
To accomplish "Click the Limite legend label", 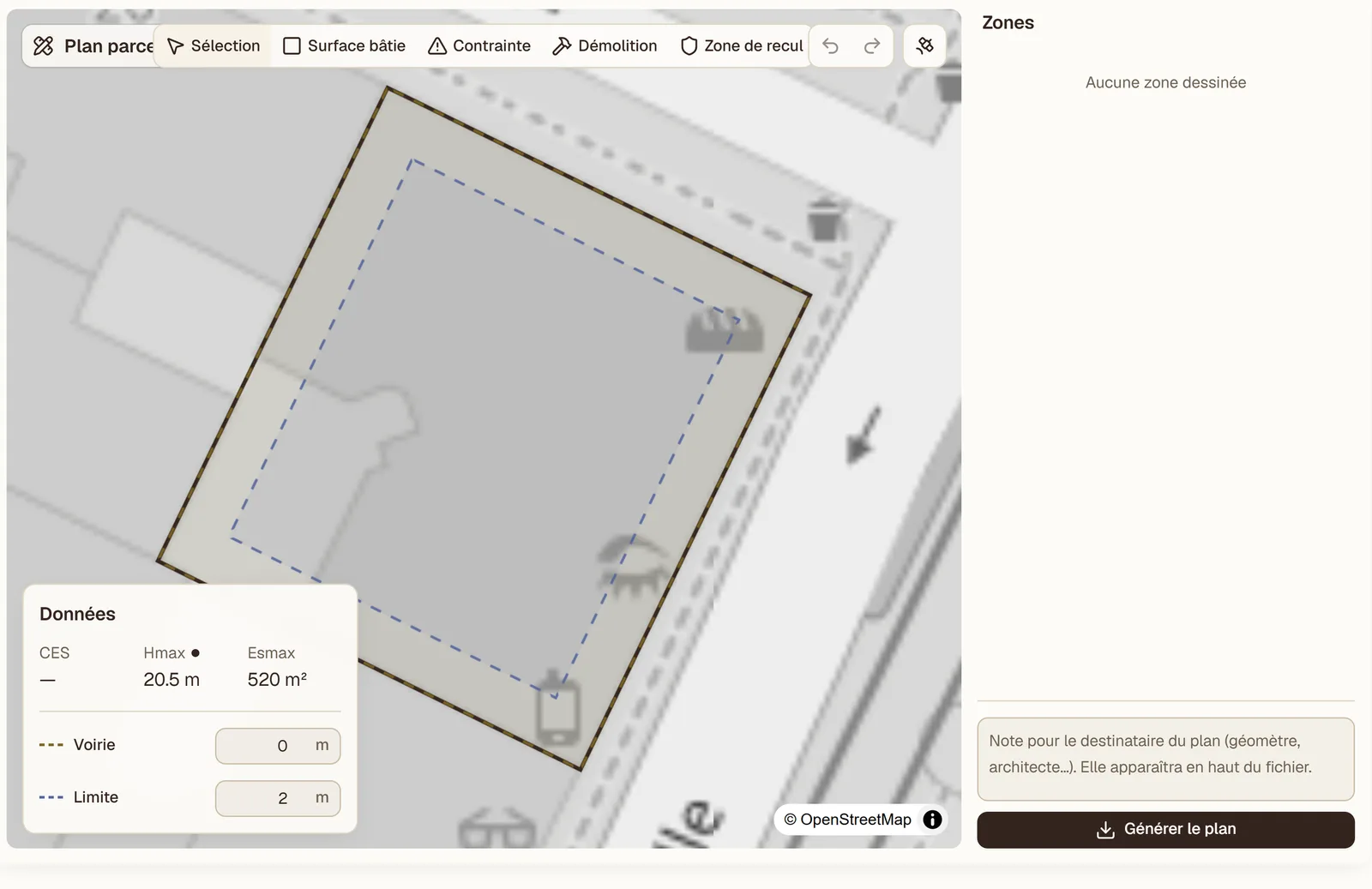I will (x=96, y=797).
